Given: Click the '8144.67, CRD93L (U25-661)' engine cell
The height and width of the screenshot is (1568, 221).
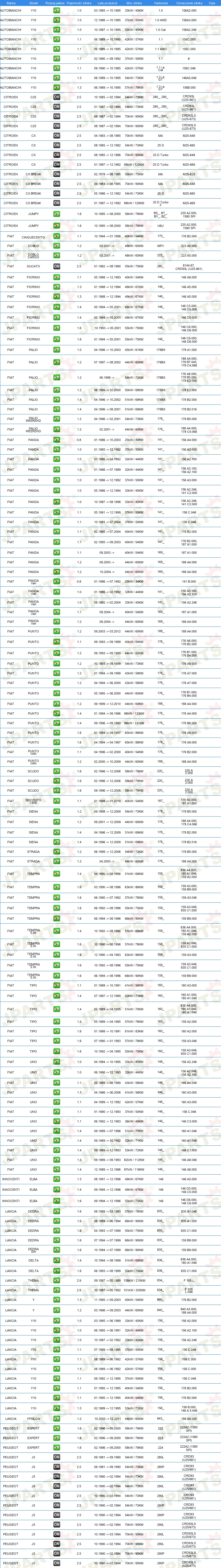Looking at the screenshot, I should point(189,267).
